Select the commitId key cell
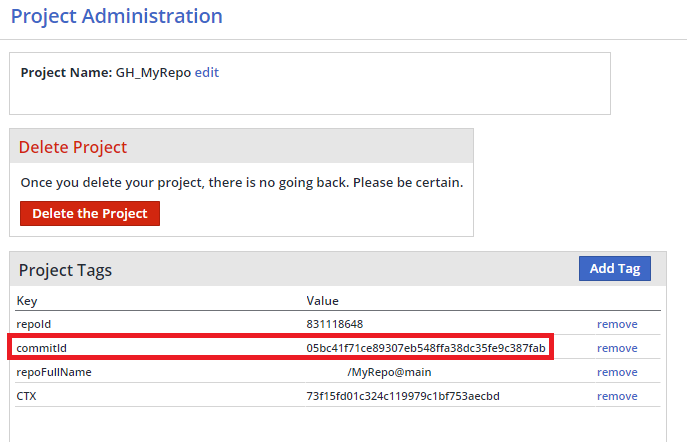 pyautogui.click(x=41, y=348)
